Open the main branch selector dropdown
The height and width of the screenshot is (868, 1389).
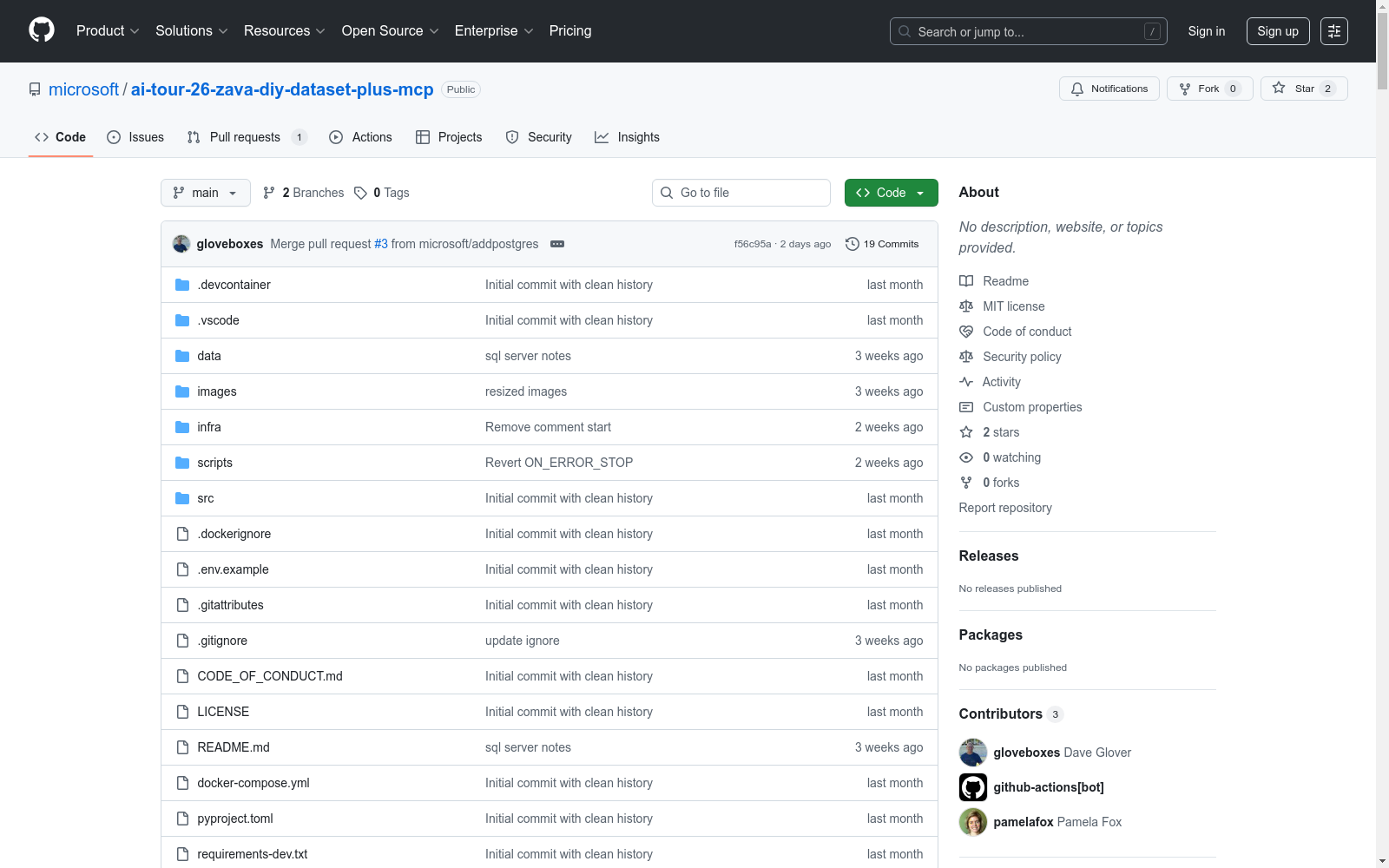[x=206, y=193]
